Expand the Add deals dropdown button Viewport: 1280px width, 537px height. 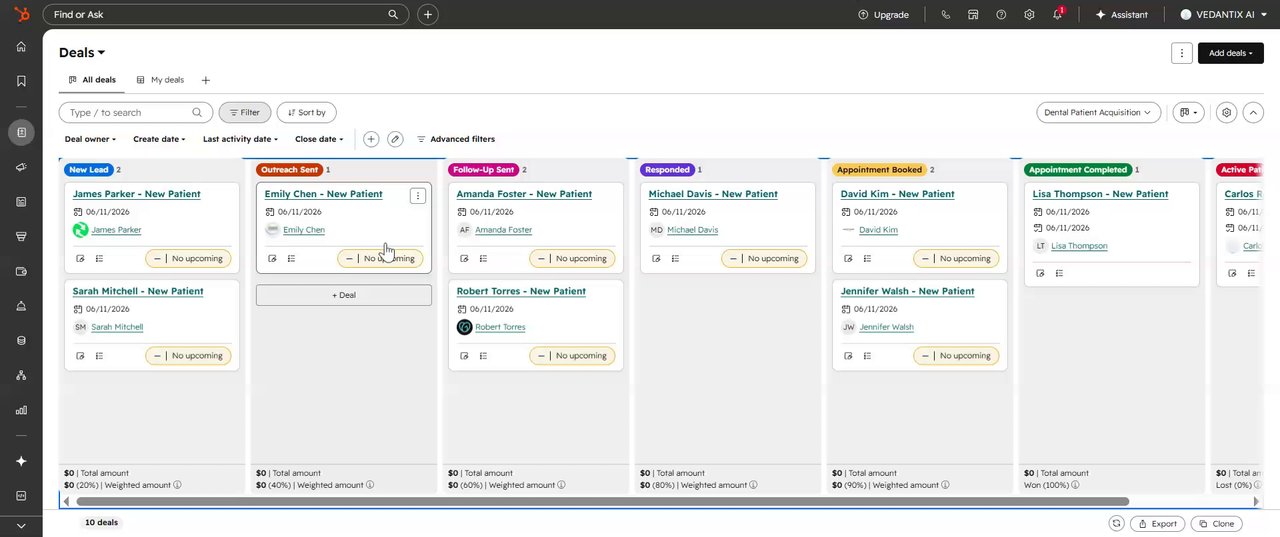1231,53
